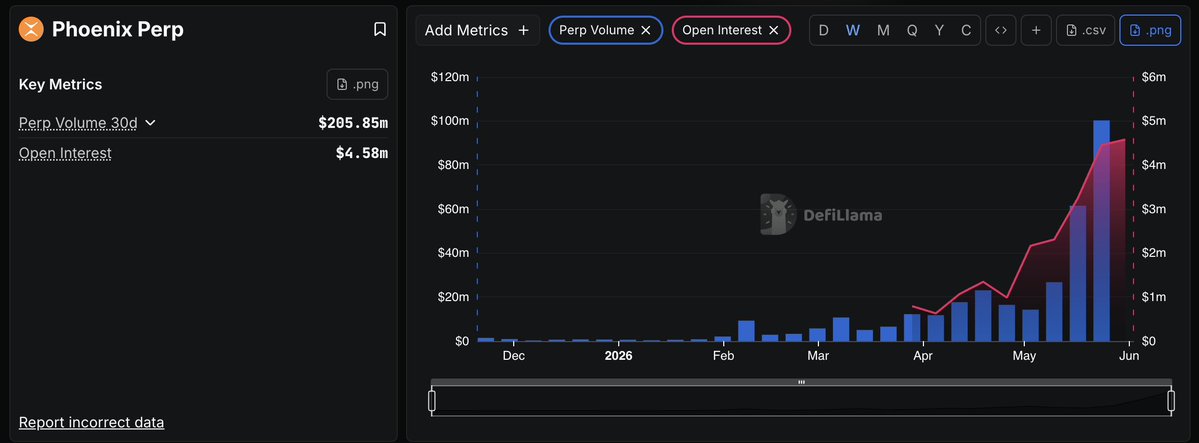Click the 2026 x-axis label
This screenshot has height=443, width=1199.
tap(618, 356)
